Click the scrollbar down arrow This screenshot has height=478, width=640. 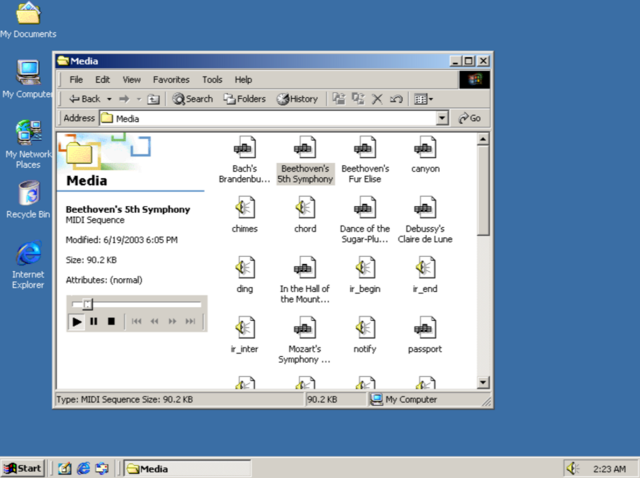(483, 382)
